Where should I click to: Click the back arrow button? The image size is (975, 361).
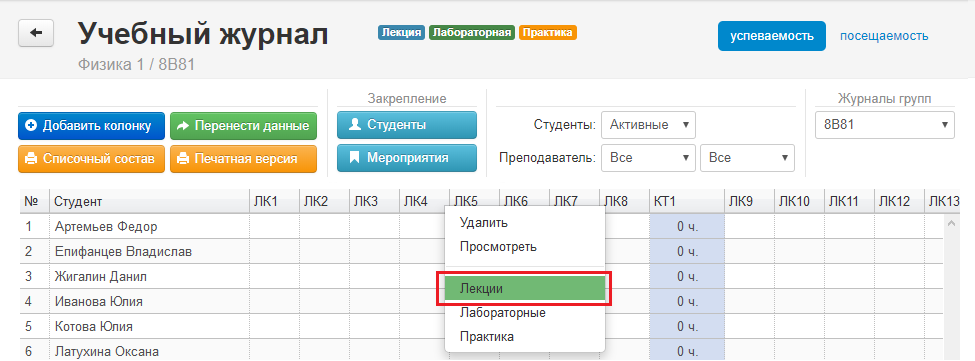click(36, 33)
